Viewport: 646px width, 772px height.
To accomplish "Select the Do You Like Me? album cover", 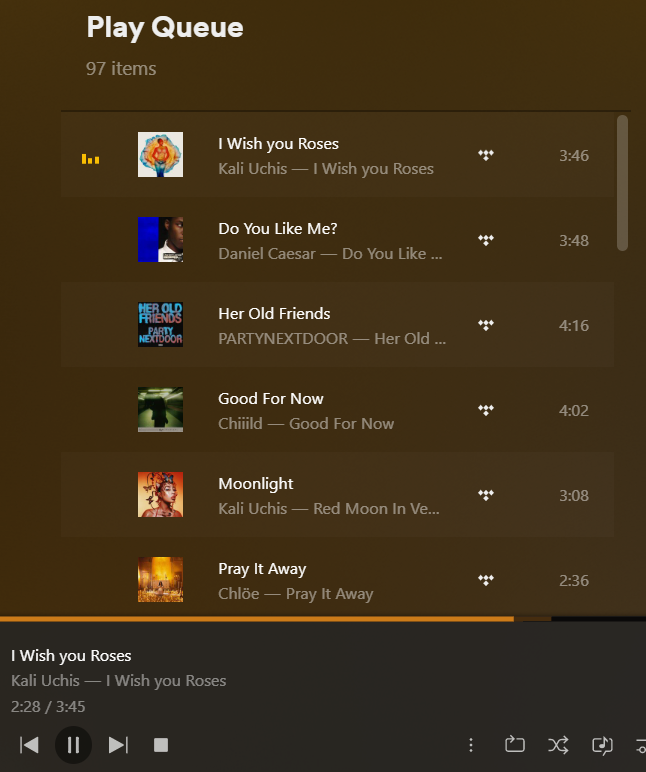I will (160, 240).
